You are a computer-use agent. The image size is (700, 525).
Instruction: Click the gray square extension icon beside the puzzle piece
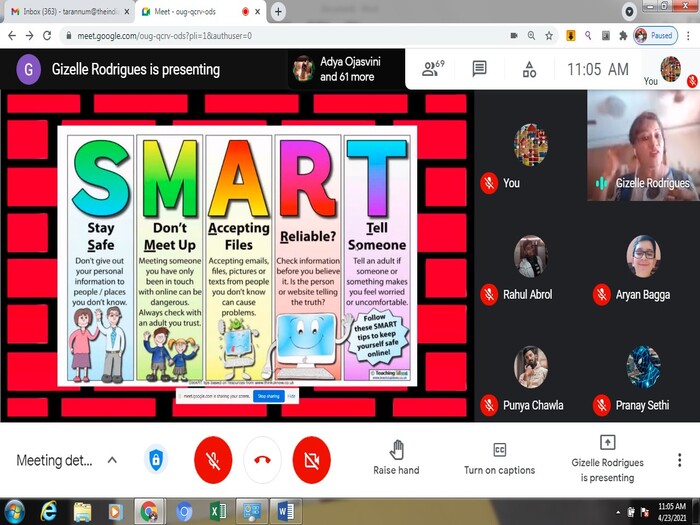[606, 36]
